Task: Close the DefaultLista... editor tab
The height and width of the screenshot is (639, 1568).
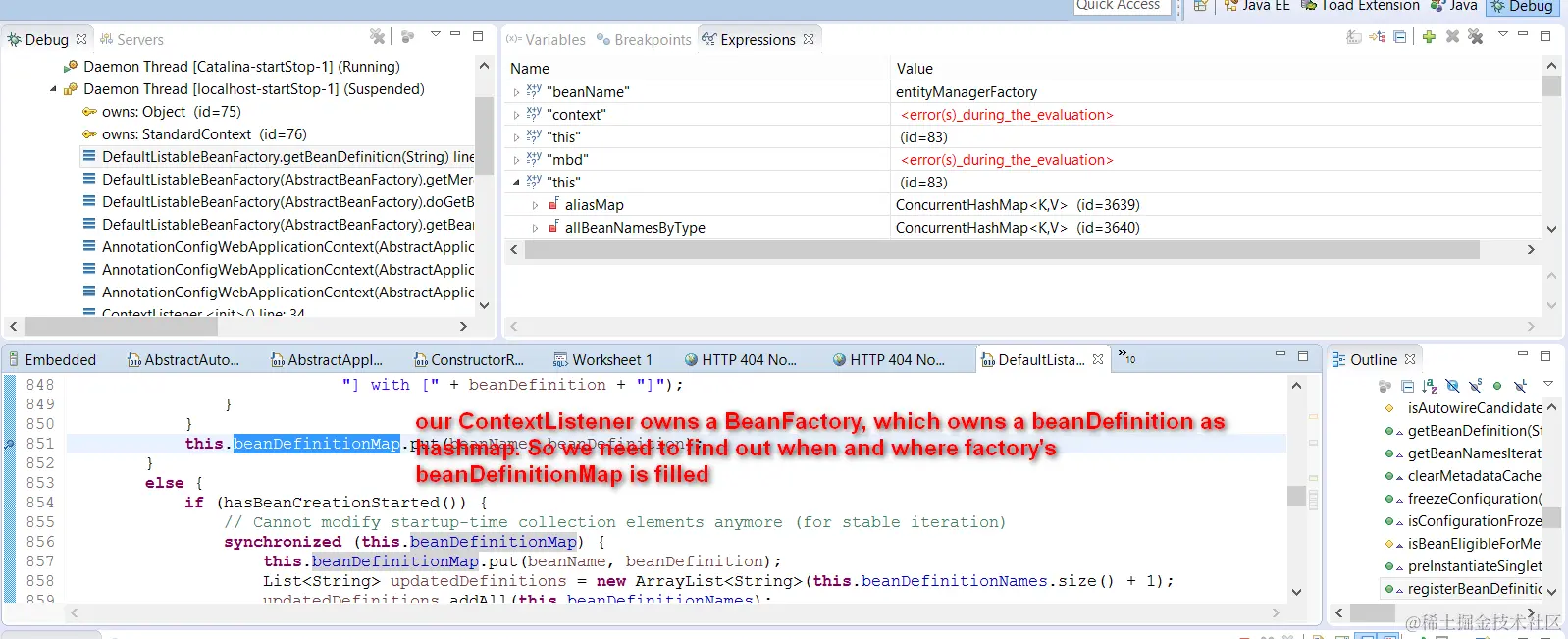Action: point(1098,359)
